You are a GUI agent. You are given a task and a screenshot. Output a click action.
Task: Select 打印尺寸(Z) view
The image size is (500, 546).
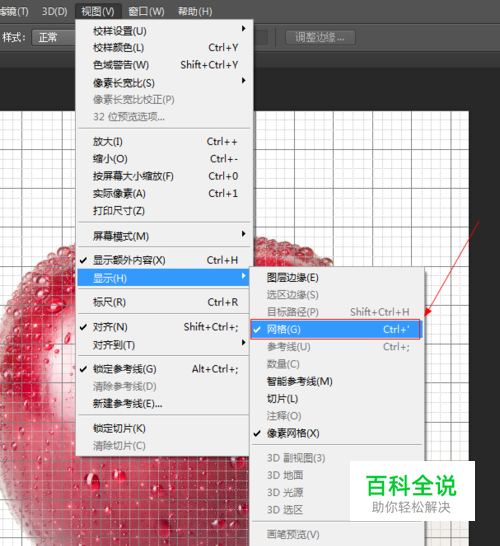164,211
